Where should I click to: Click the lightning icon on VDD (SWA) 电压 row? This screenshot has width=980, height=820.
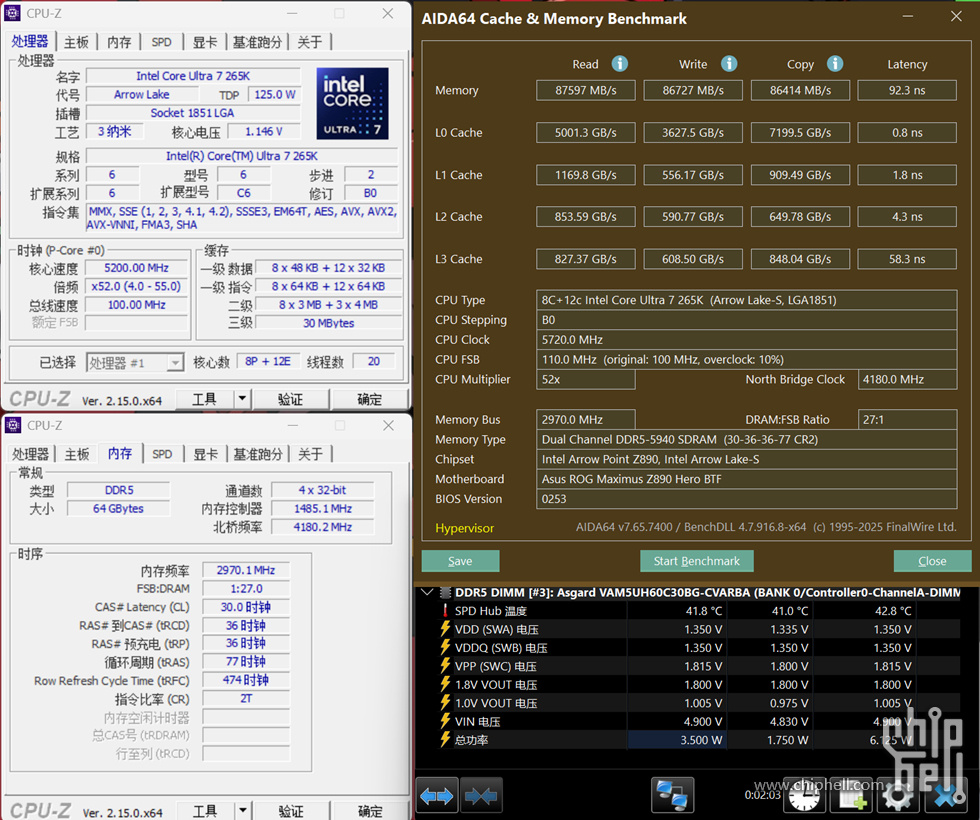pos(445,629)
